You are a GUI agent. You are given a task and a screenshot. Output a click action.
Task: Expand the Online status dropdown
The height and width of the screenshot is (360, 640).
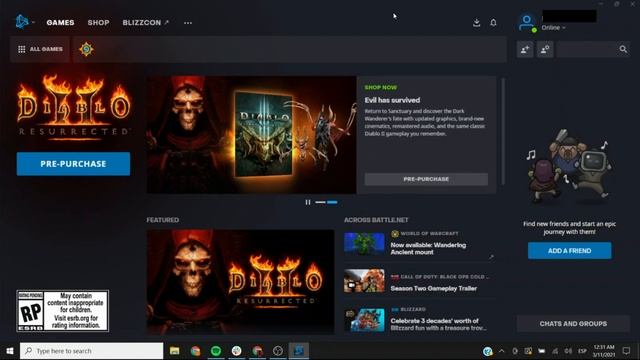click(553, 28)
